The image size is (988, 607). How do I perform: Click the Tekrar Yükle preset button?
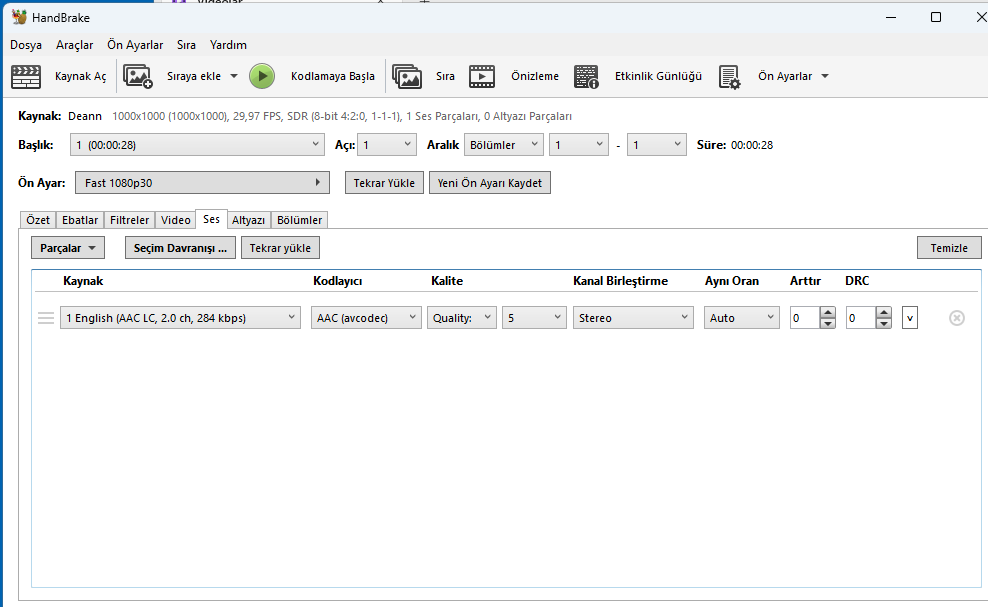[384, 183]
